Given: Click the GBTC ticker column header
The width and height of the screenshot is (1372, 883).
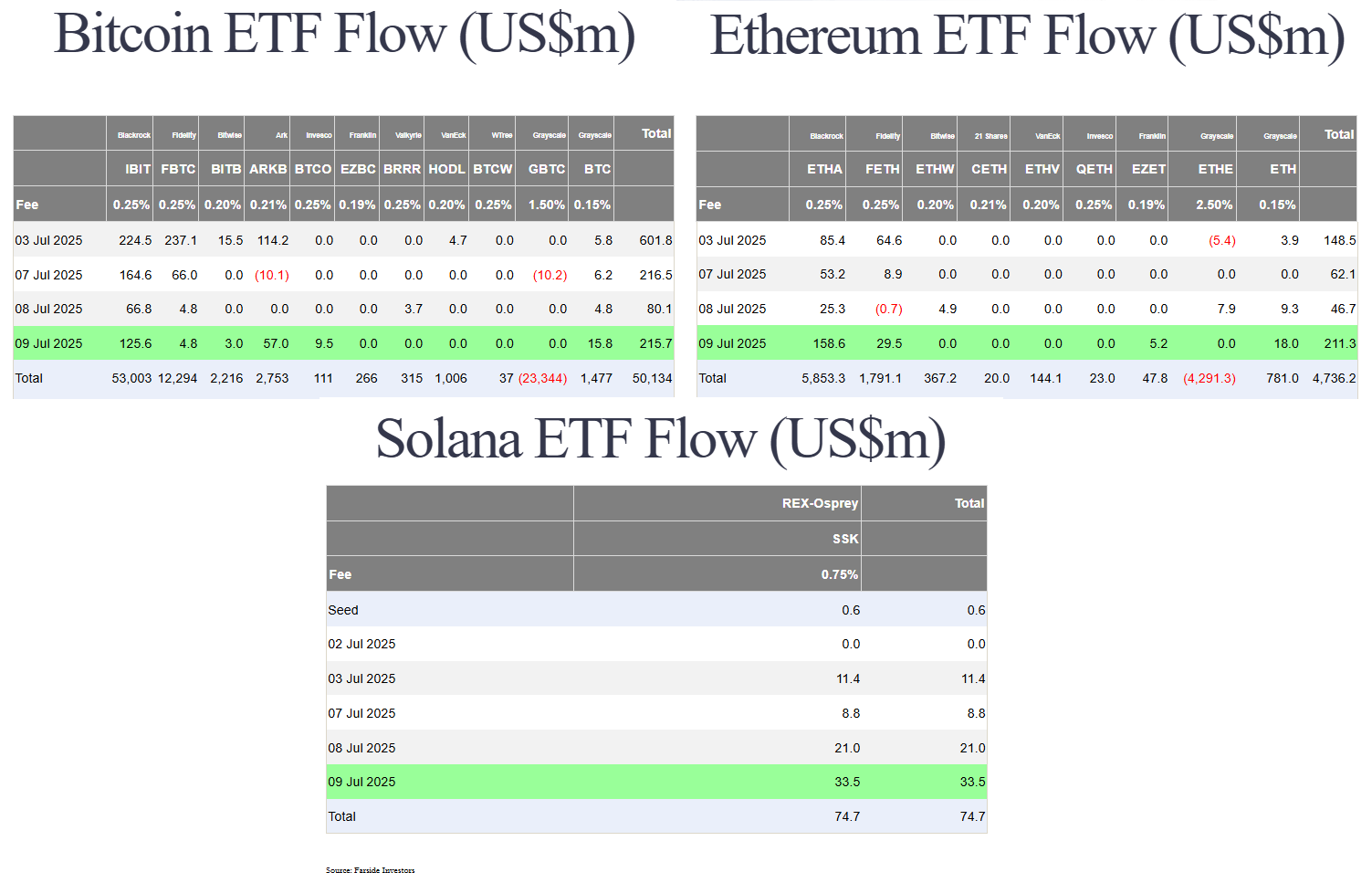Looking at the screenshot, I should tap(546, 169).
